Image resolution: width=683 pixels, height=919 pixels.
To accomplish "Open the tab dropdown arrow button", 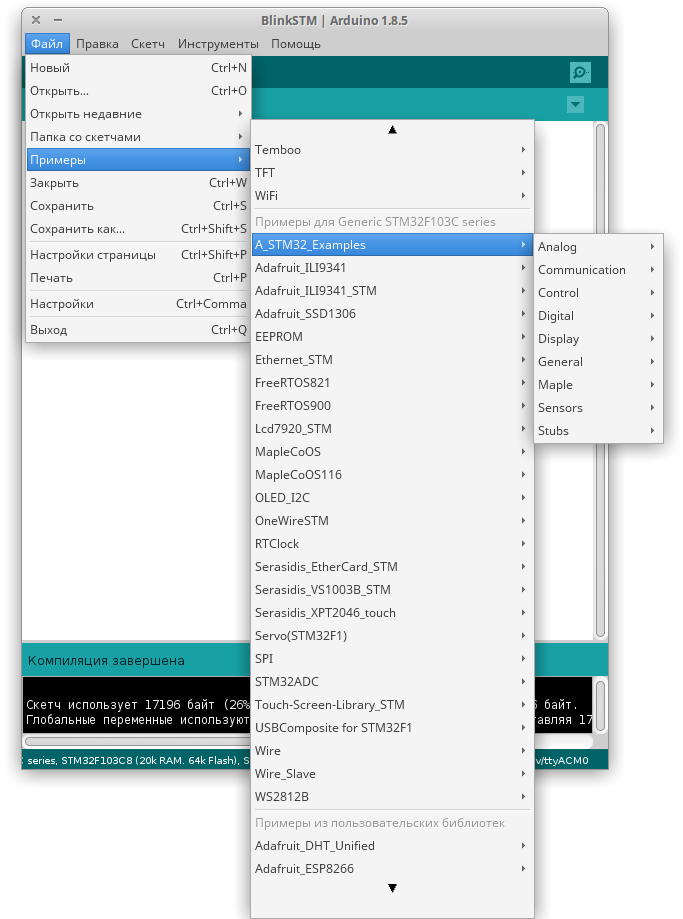I will (575, 105).
